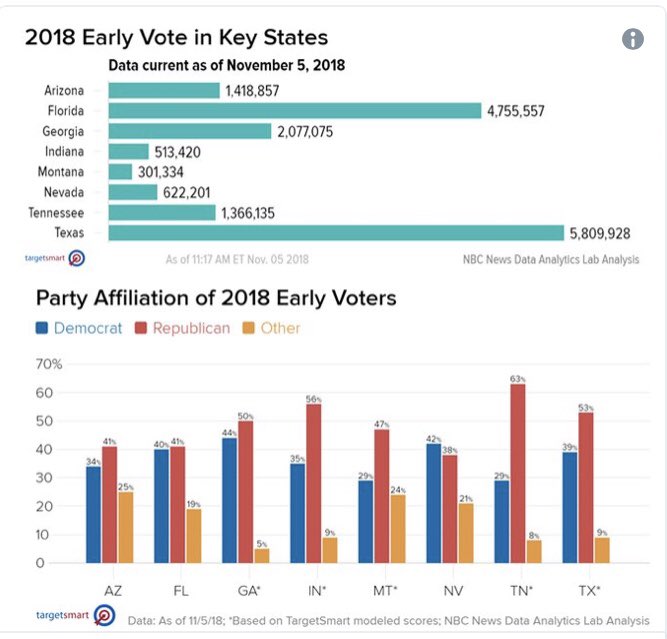Click the red Republican bar for IN
The image size is (667, 639).
pos(314,483)
